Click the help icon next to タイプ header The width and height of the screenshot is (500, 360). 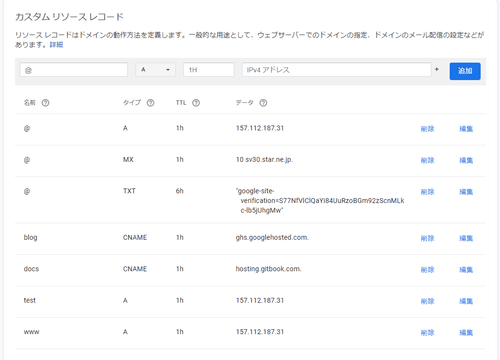[150, 103]
